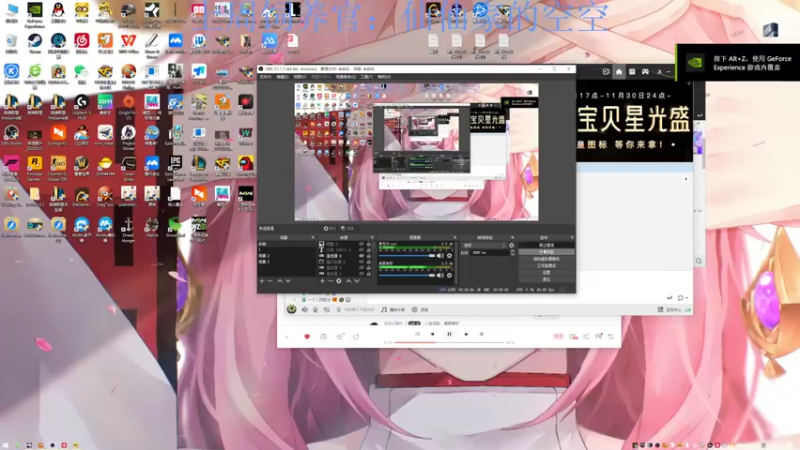Click the shuffle mode icon in music player
Viewport: 800px width, 450px height.
tap(417, 334)
